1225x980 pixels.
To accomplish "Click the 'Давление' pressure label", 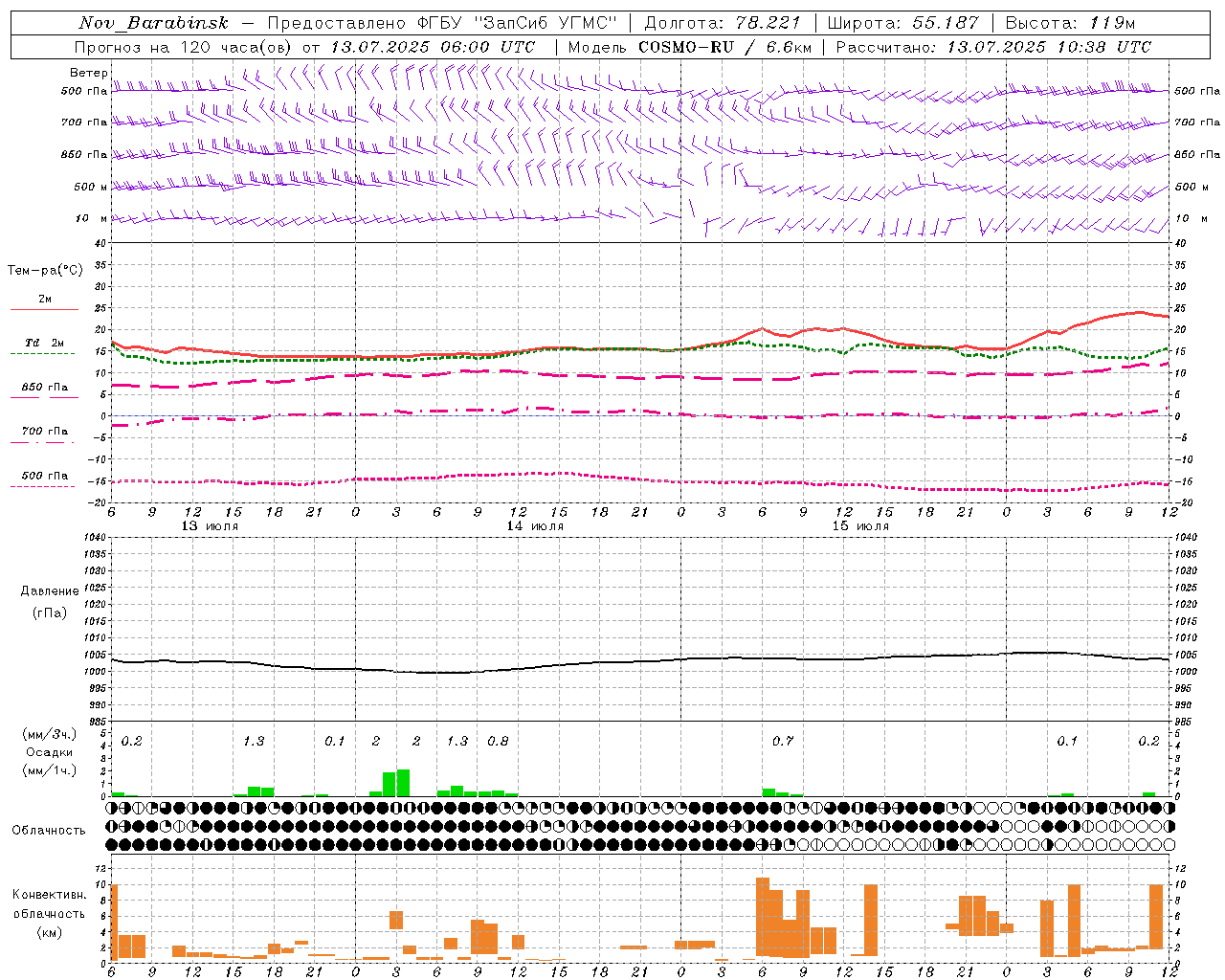I will 49,591.
